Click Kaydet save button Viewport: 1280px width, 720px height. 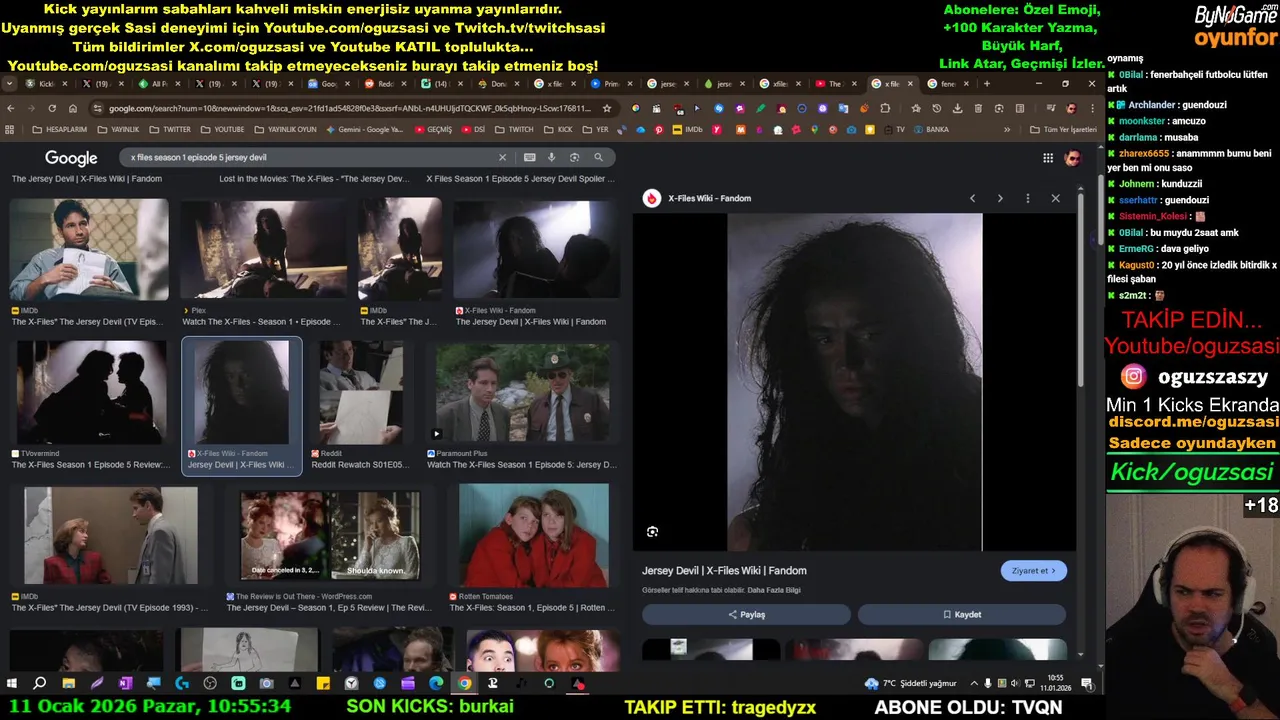coord(961,615)
